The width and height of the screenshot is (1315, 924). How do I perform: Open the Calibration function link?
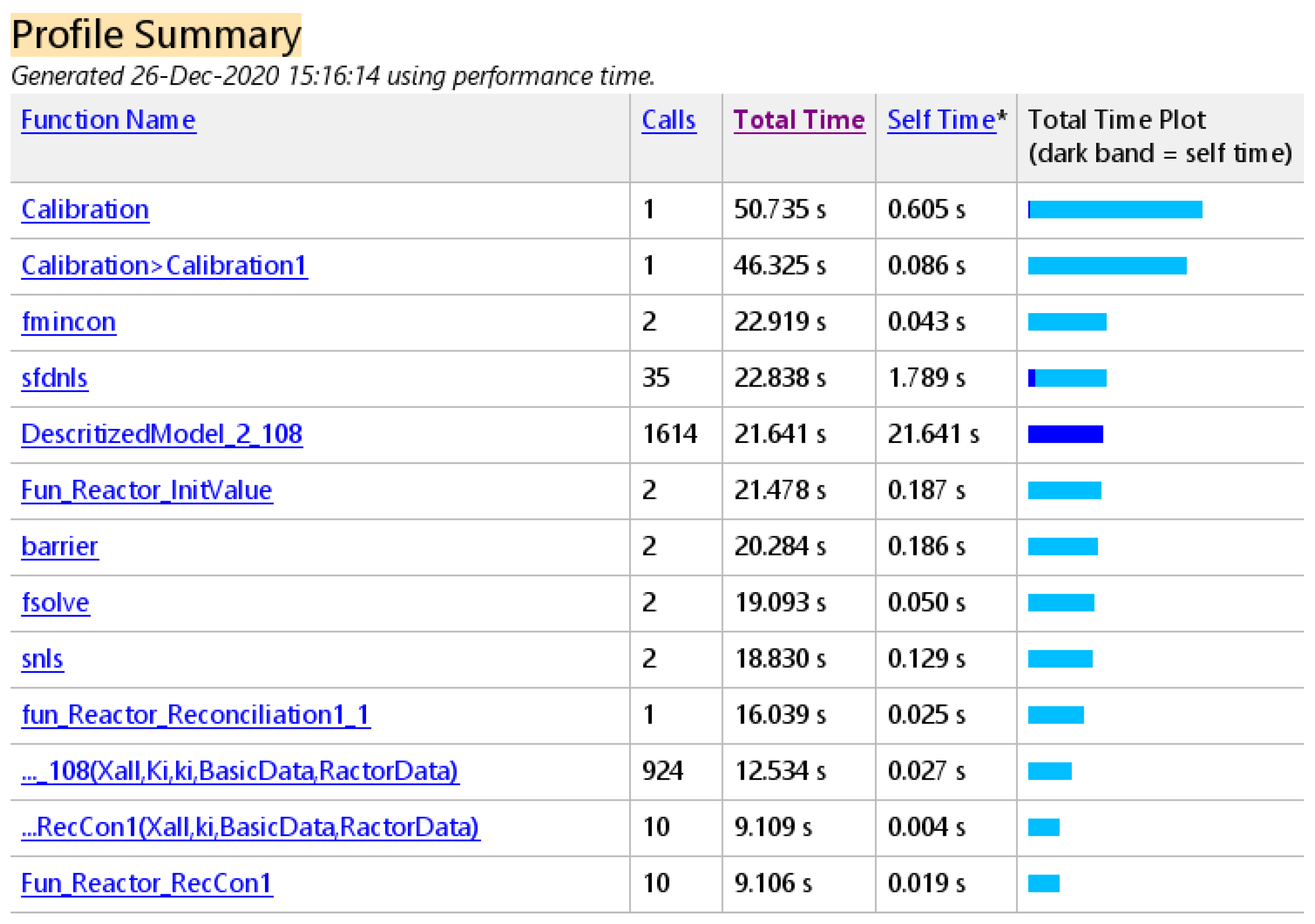85,210
